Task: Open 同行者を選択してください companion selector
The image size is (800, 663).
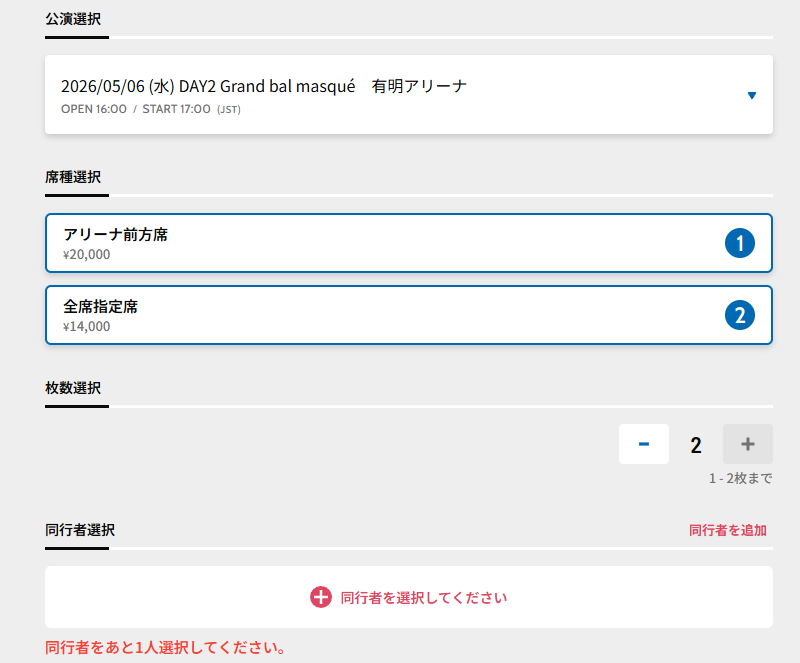Action: 409,597
